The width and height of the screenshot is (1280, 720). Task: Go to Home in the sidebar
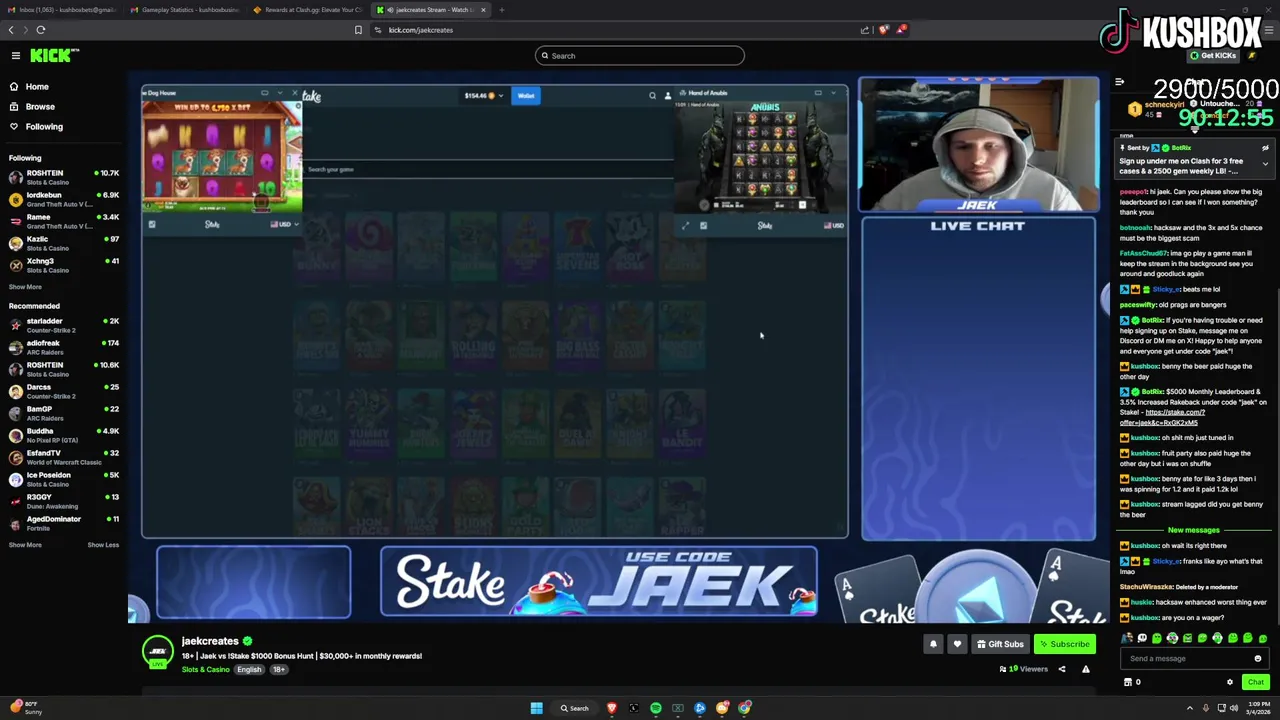[37, 87]
